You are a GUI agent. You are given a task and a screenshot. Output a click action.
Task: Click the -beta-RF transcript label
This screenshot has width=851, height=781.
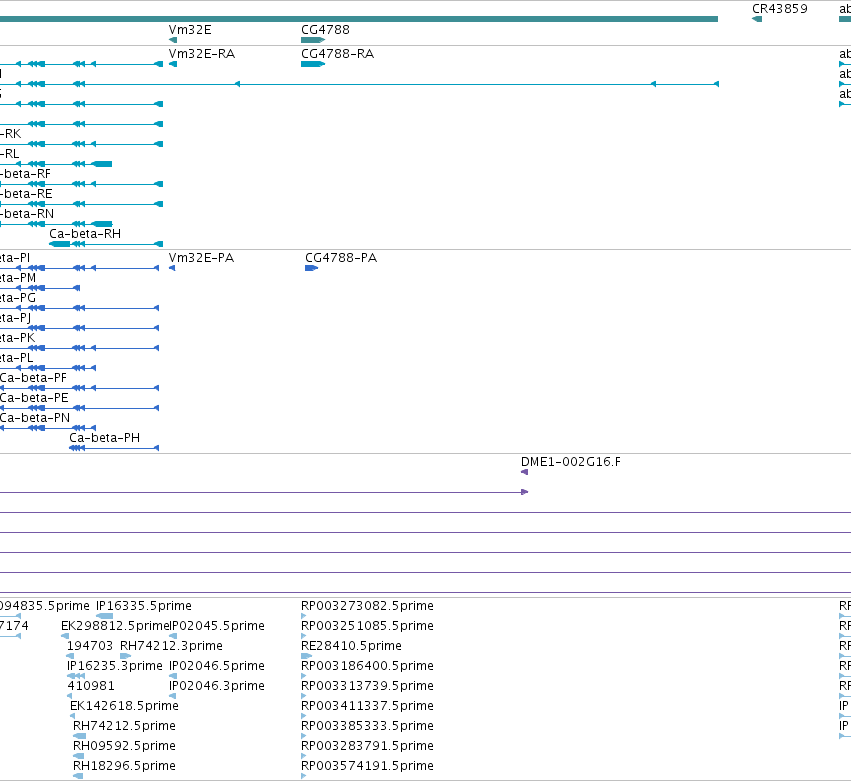[25, 174]
